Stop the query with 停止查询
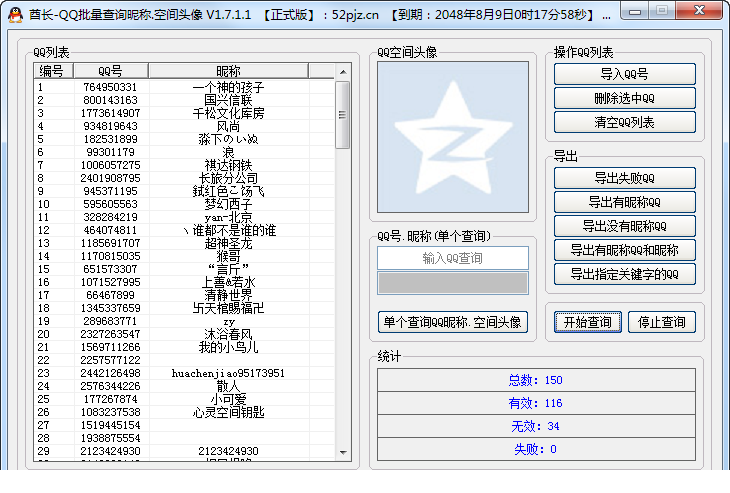 662,322
